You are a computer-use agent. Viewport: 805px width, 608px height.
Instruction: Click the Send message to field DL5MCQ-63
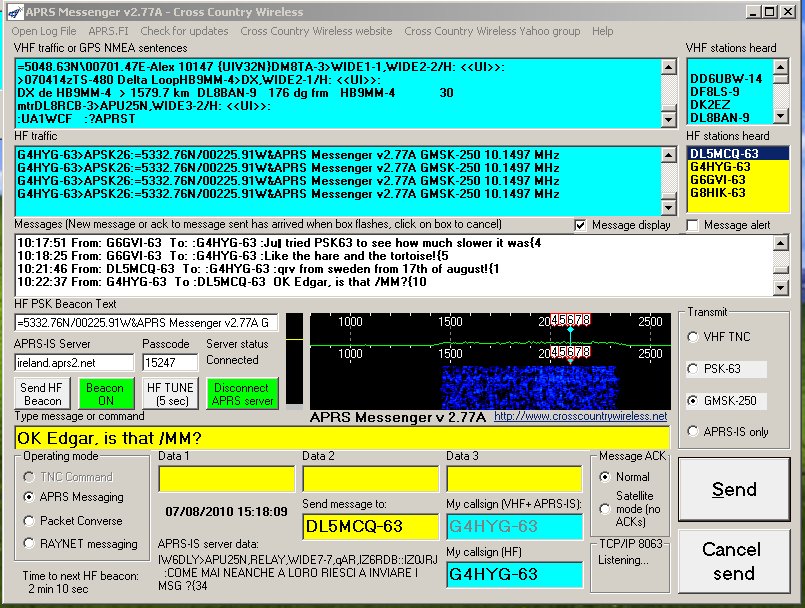coord(371,526)
